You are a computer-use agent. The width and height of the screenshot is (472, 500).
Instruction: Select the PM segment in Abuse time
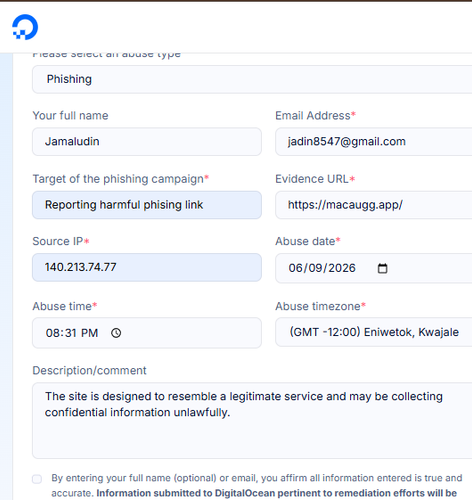tap(89, 333)
